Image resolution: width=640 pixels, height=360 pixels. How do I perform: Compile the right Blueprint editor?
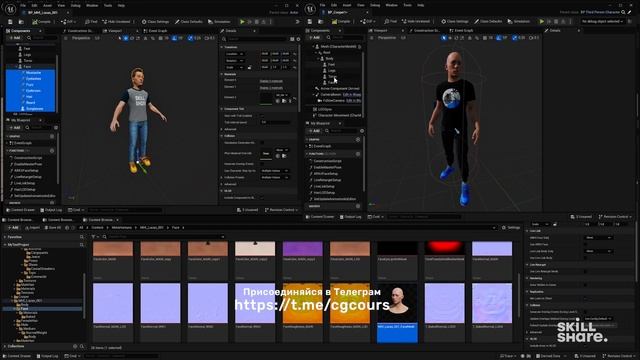[x=341, y=21]
